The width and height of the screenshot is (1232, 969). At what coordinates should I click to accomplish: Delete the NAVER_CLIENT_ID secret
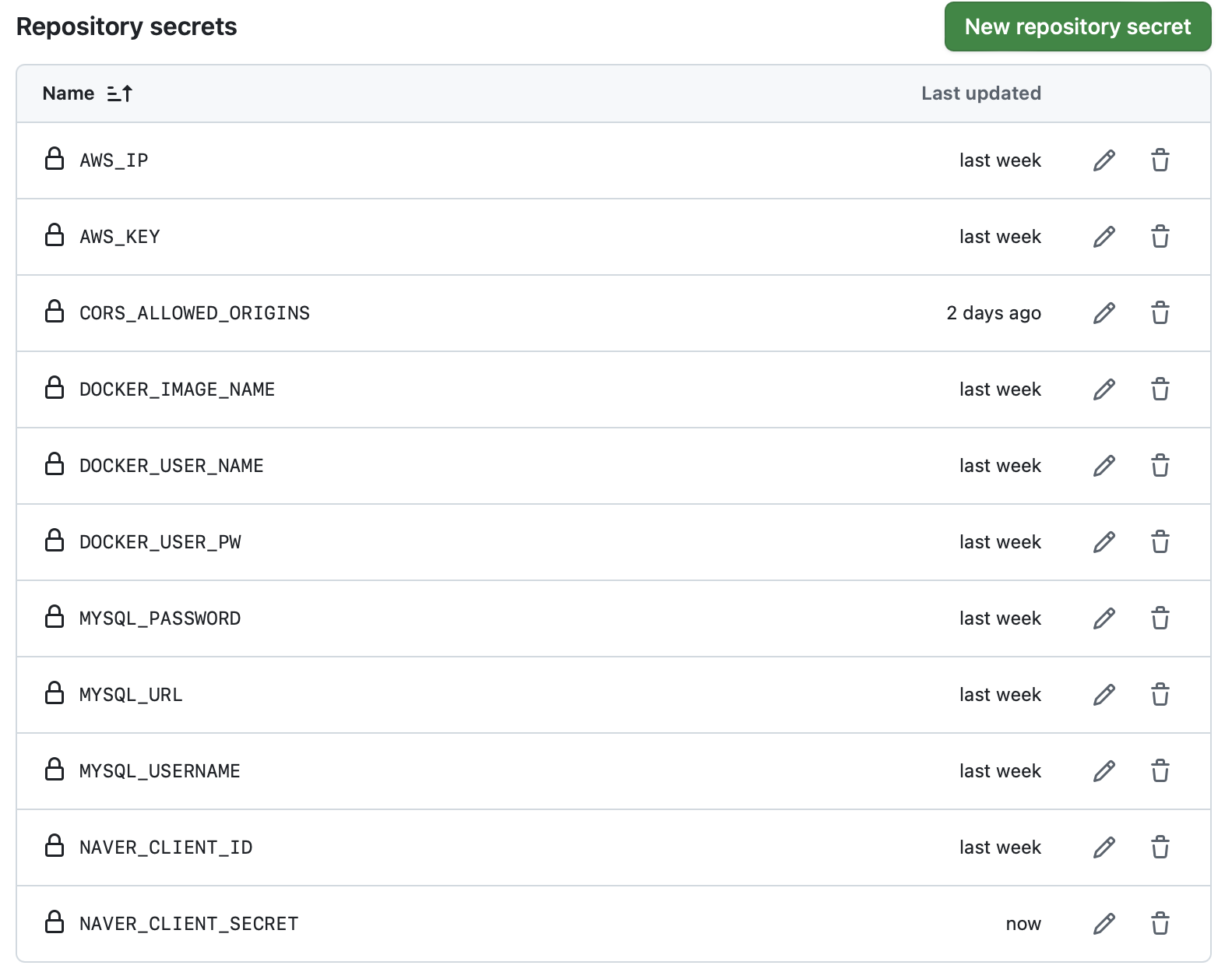pos(1160,847)
